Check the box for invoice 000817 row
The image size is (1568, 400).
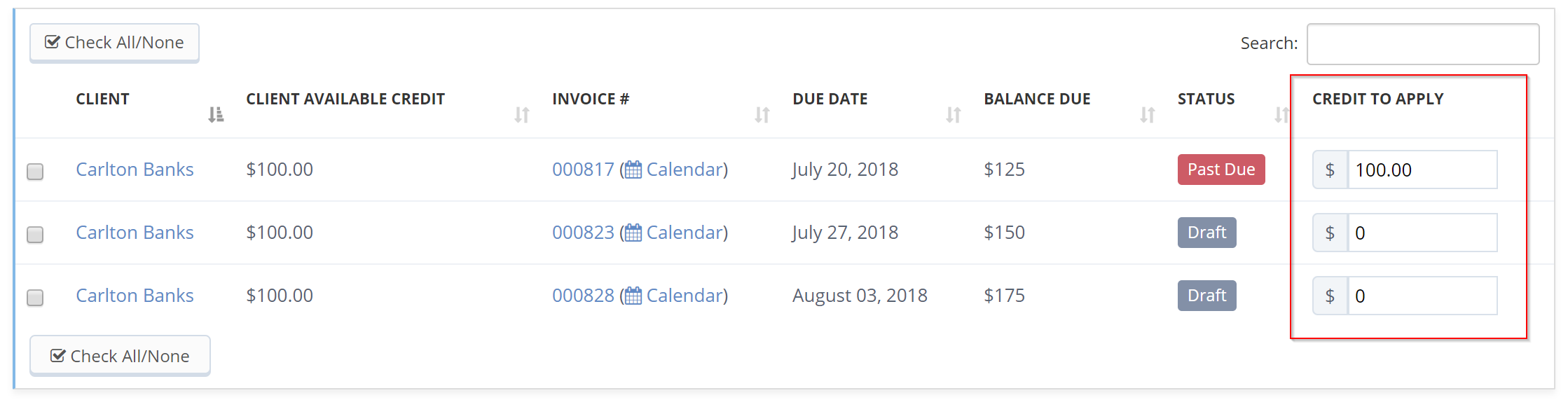pyautogui.click(x=35, y=172)
